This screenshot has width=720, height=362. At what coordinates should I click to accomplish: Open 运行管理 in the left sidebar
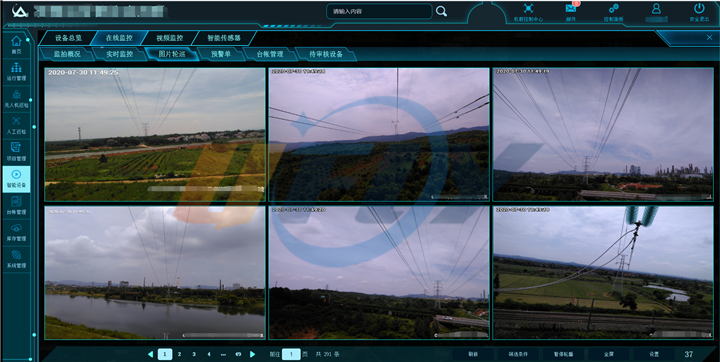click(16, 72)
